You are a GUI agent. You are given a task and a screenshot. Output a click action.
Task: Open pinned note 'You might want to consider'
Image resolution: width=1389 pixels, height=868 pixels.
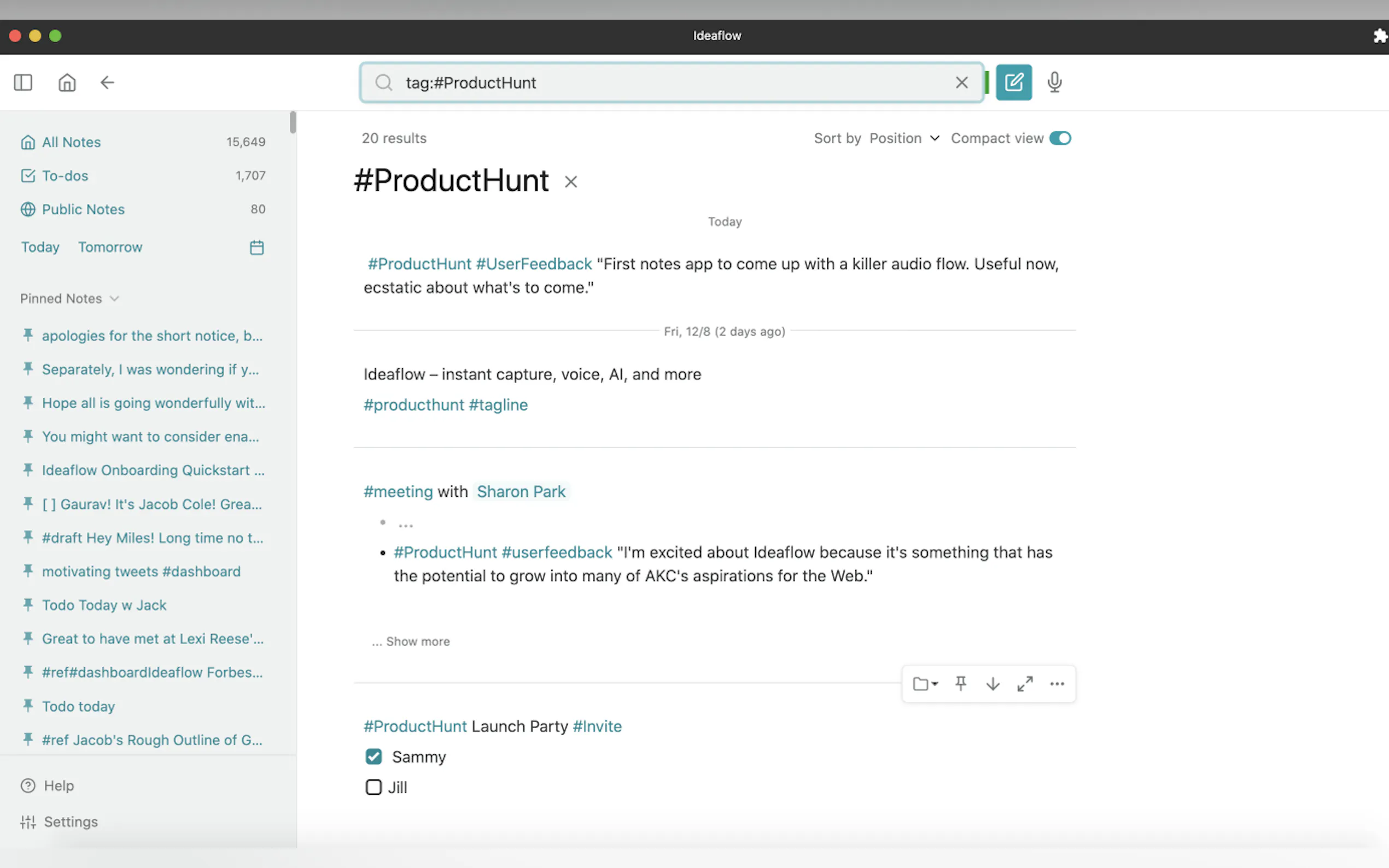(x=150, y=436)
